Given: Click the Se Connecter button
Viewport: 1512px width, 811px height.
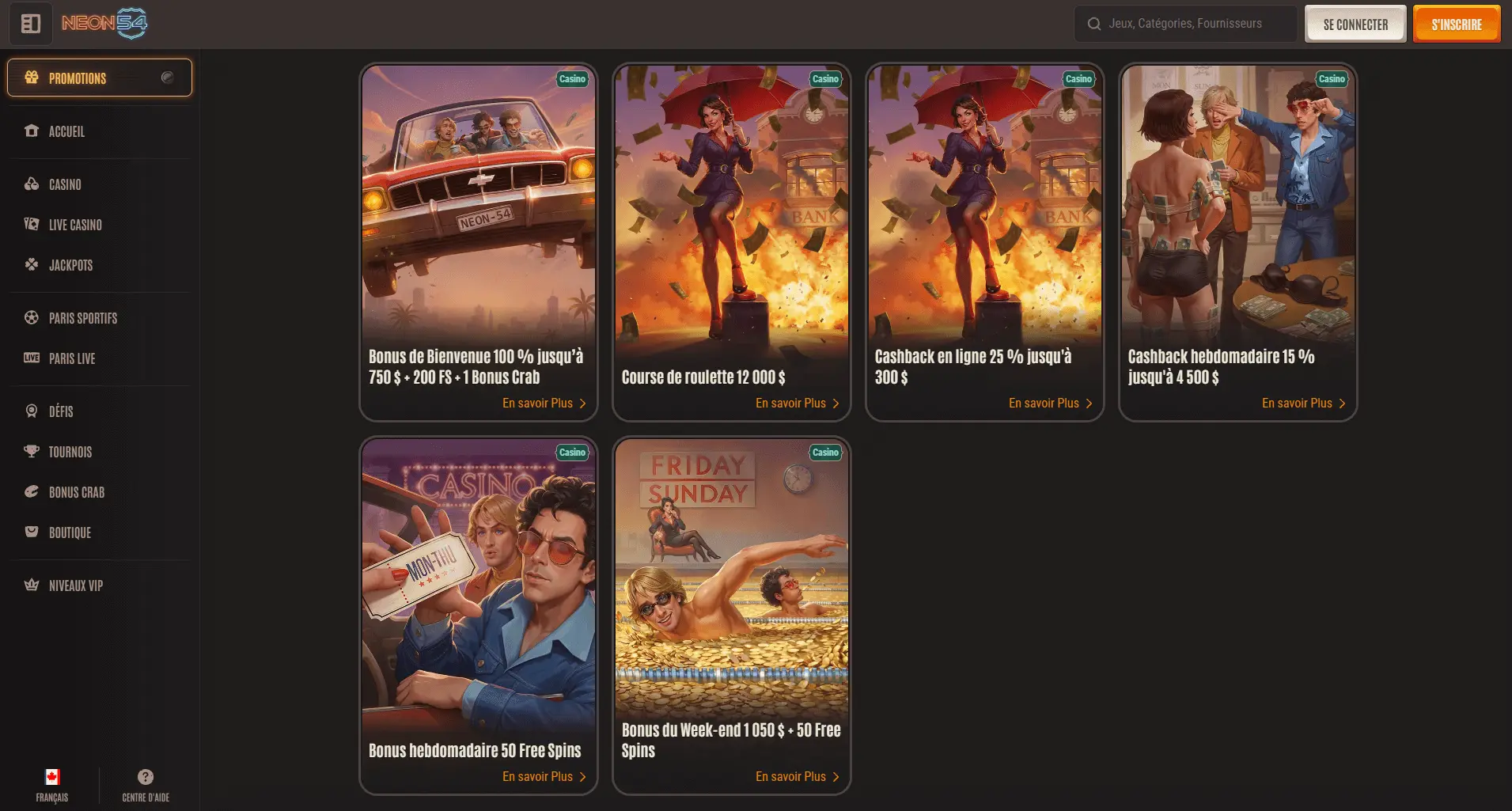Looking at the screenshot, I should click(1355, 24).
